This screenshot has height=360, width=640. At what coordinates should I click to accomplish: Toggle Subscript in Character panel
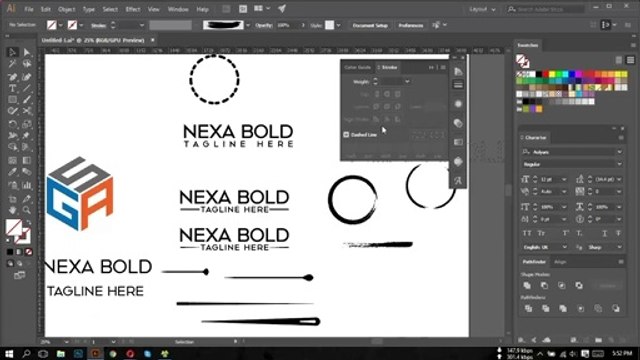[579, 233]
